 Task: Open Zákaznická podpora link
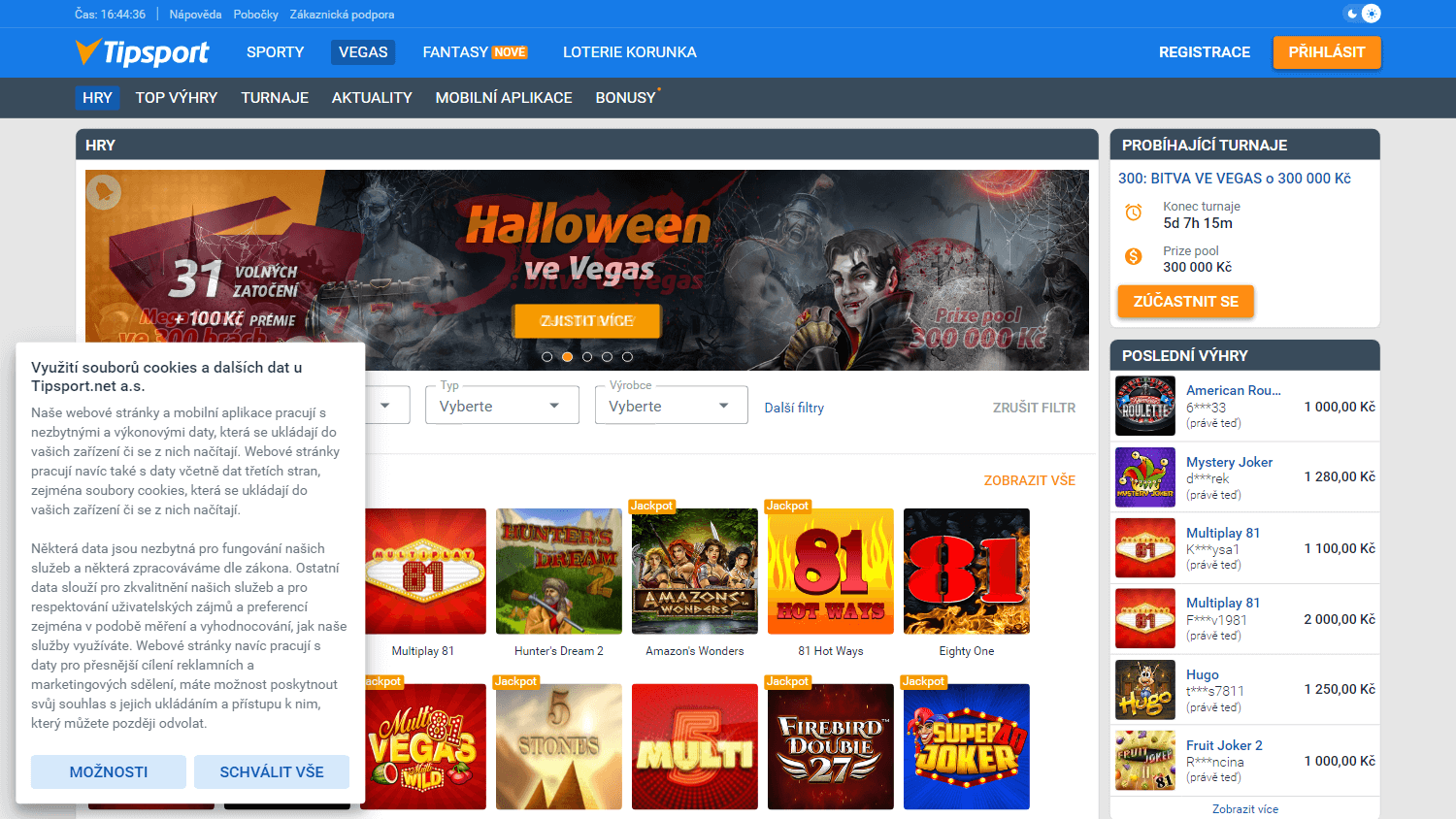342,15
